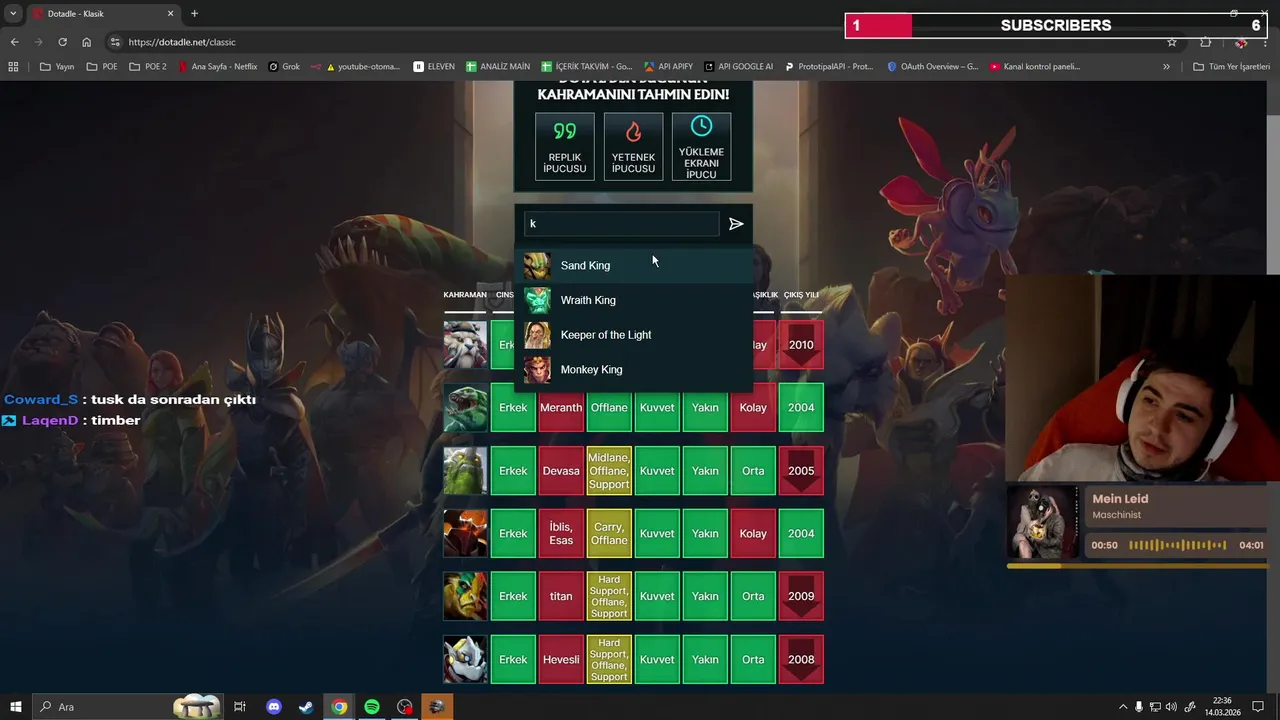Open the Replik İpucusu quote hint
Image resolution: width=1280 pixels, height=720 pixels.
pyautogui.click(x=565, y=146)
